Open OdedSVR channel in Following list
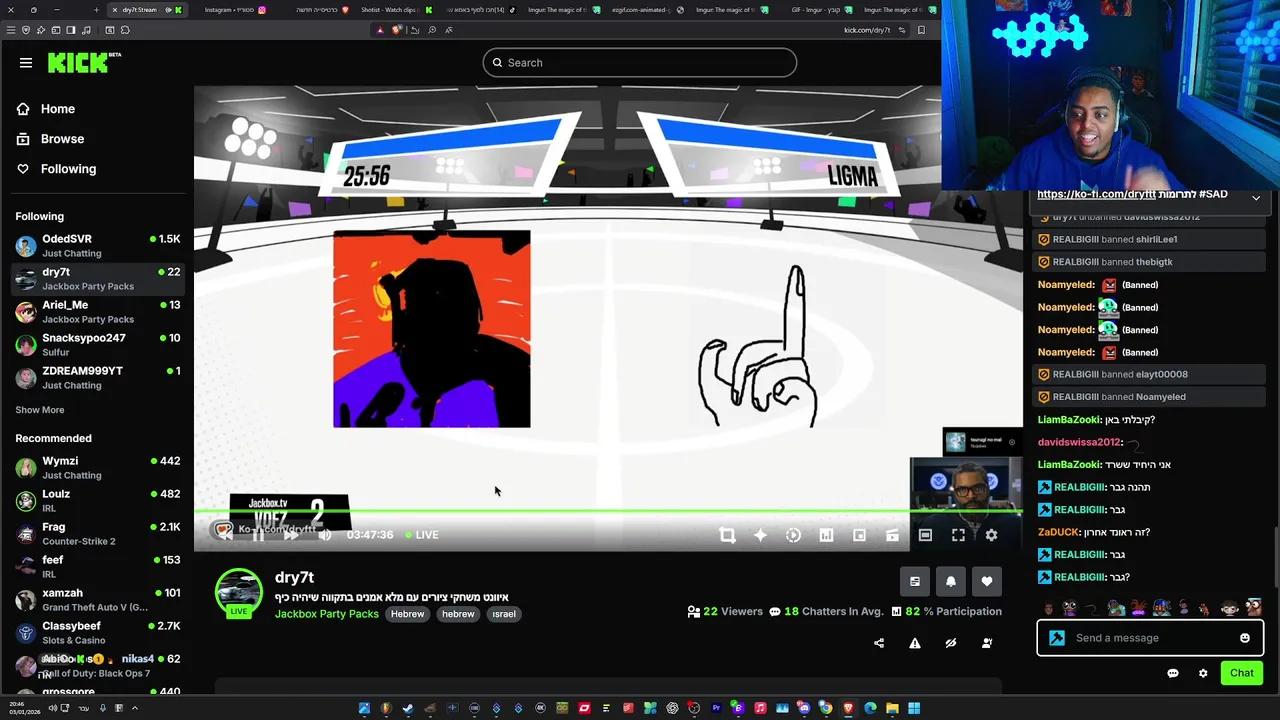This screenshot has width=1280, height=720. click(97, 246)
